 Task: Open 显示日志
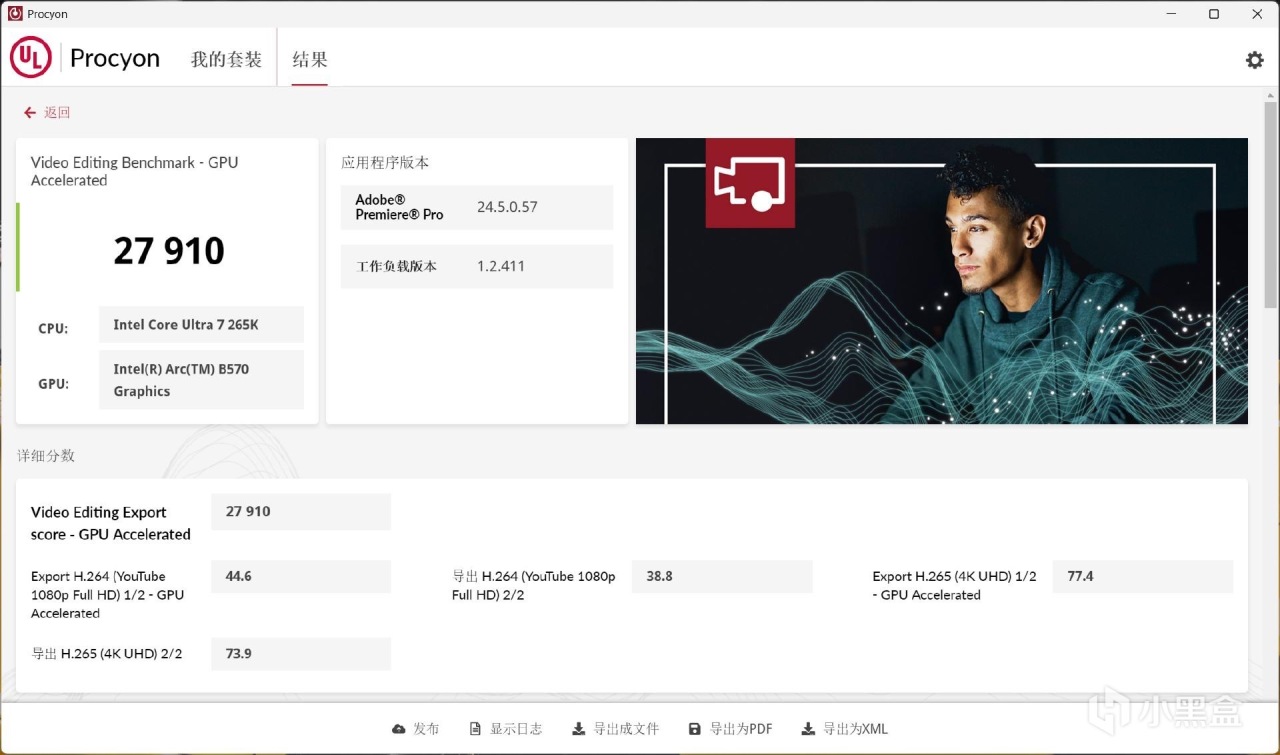point(505,729)
